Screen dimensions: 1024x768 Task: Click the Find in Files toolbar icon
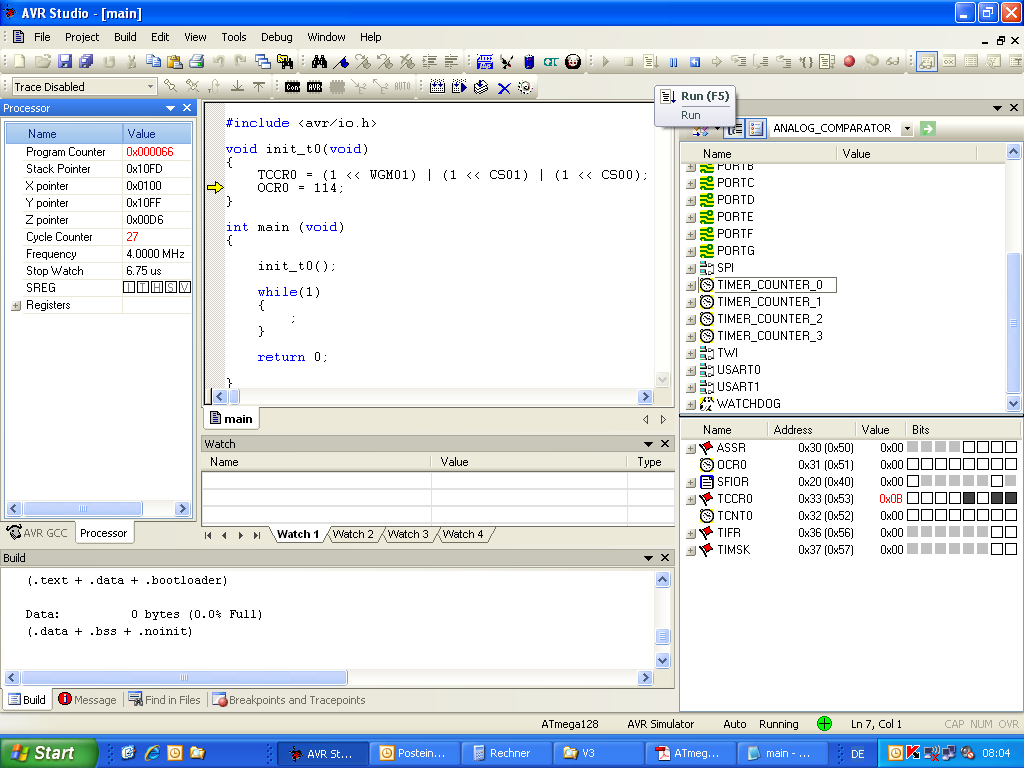coord(285,61)
